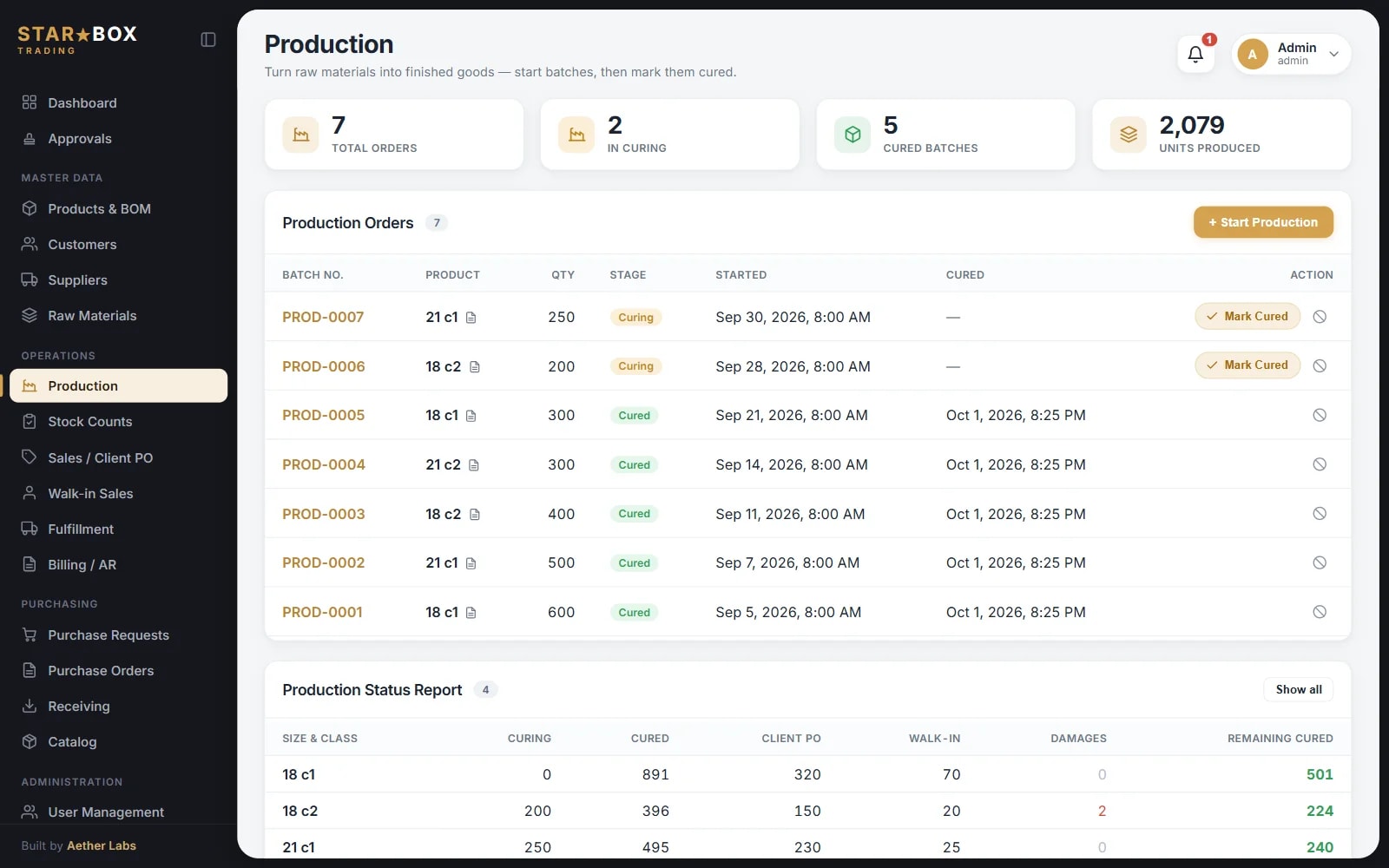Mark PROD-0006 as cured
The image size is (1389, 868).
pos(1247,365)
